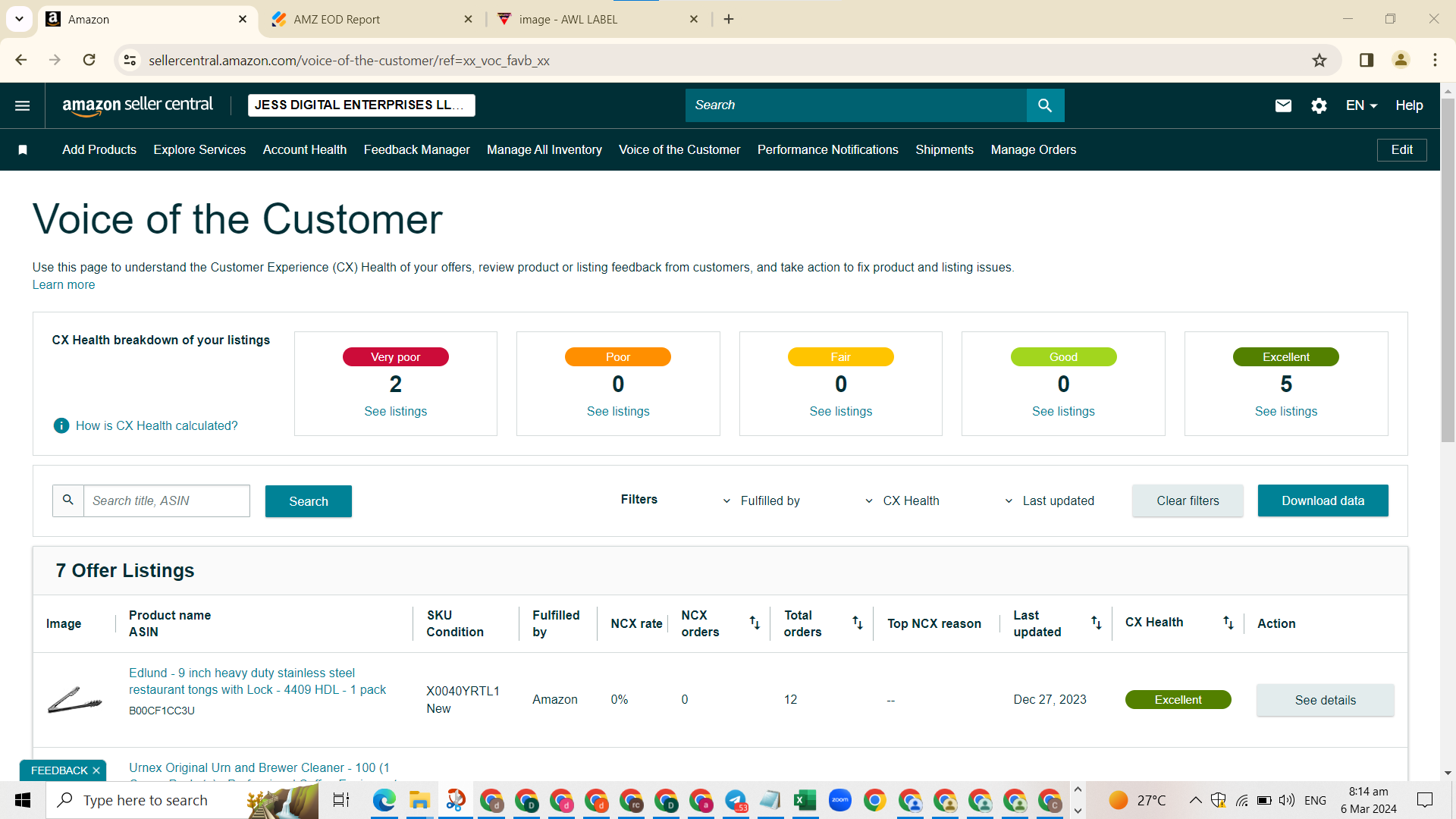The height and width of the screenshot is (819, 1456).
Task: Click the info icon beside CX Health calculated
Action: click(61, 425)
